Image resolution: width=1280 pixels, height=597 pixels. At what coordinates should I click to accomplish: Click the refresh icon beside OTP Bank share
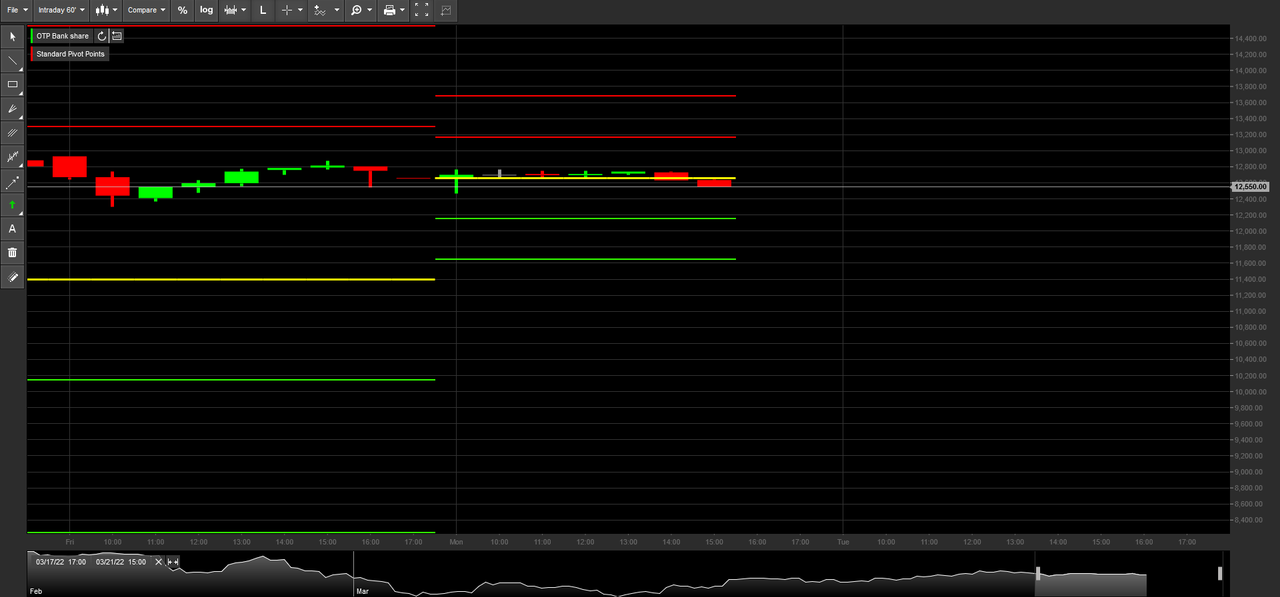[102, 36]
